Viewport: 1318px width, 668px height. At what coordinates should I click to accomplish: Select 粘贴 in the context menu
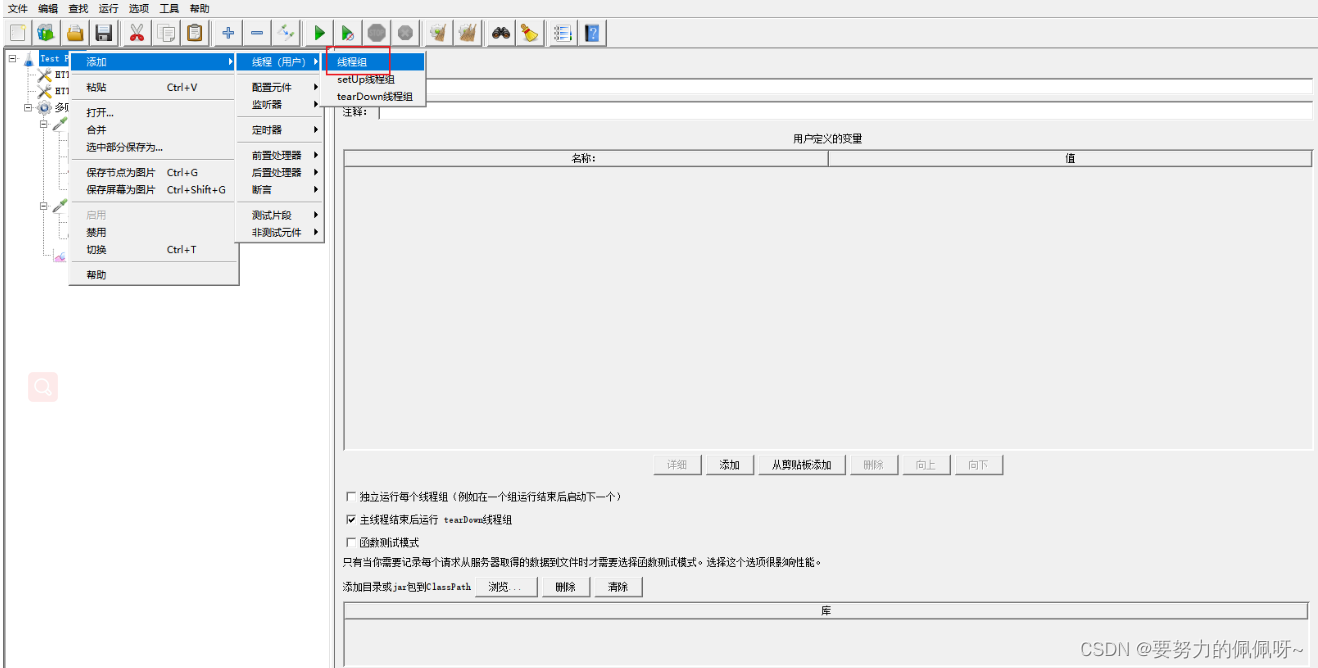click(153, 87)
